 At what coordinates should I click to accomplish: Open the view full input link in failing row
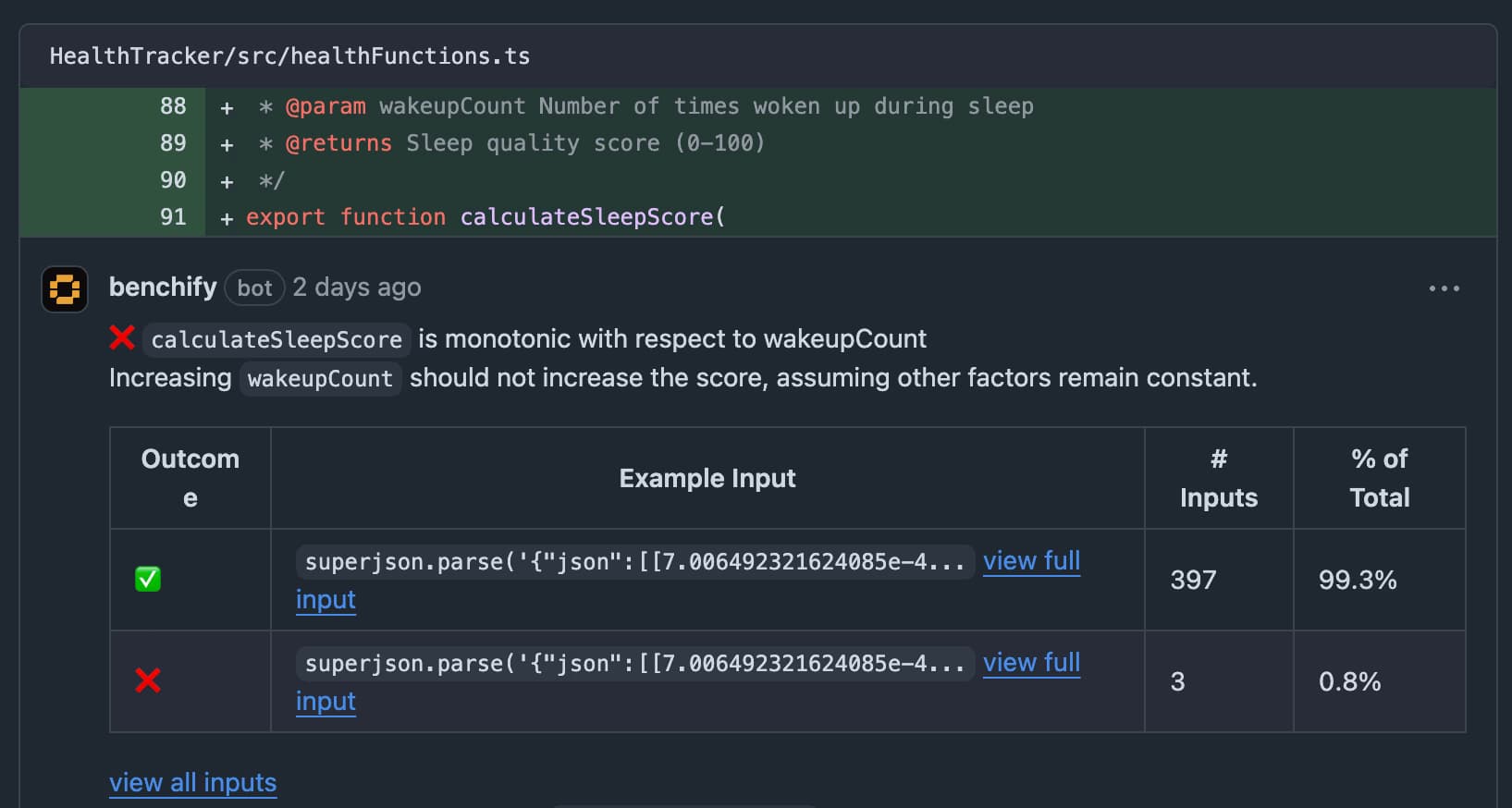(1031, 662)
